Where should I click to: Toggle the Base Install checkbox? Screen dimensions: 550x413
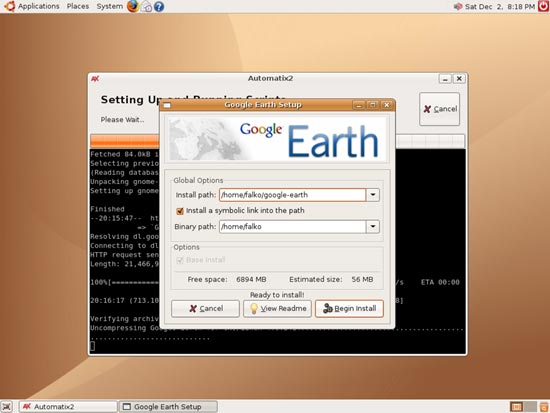[x=180, y=260]
